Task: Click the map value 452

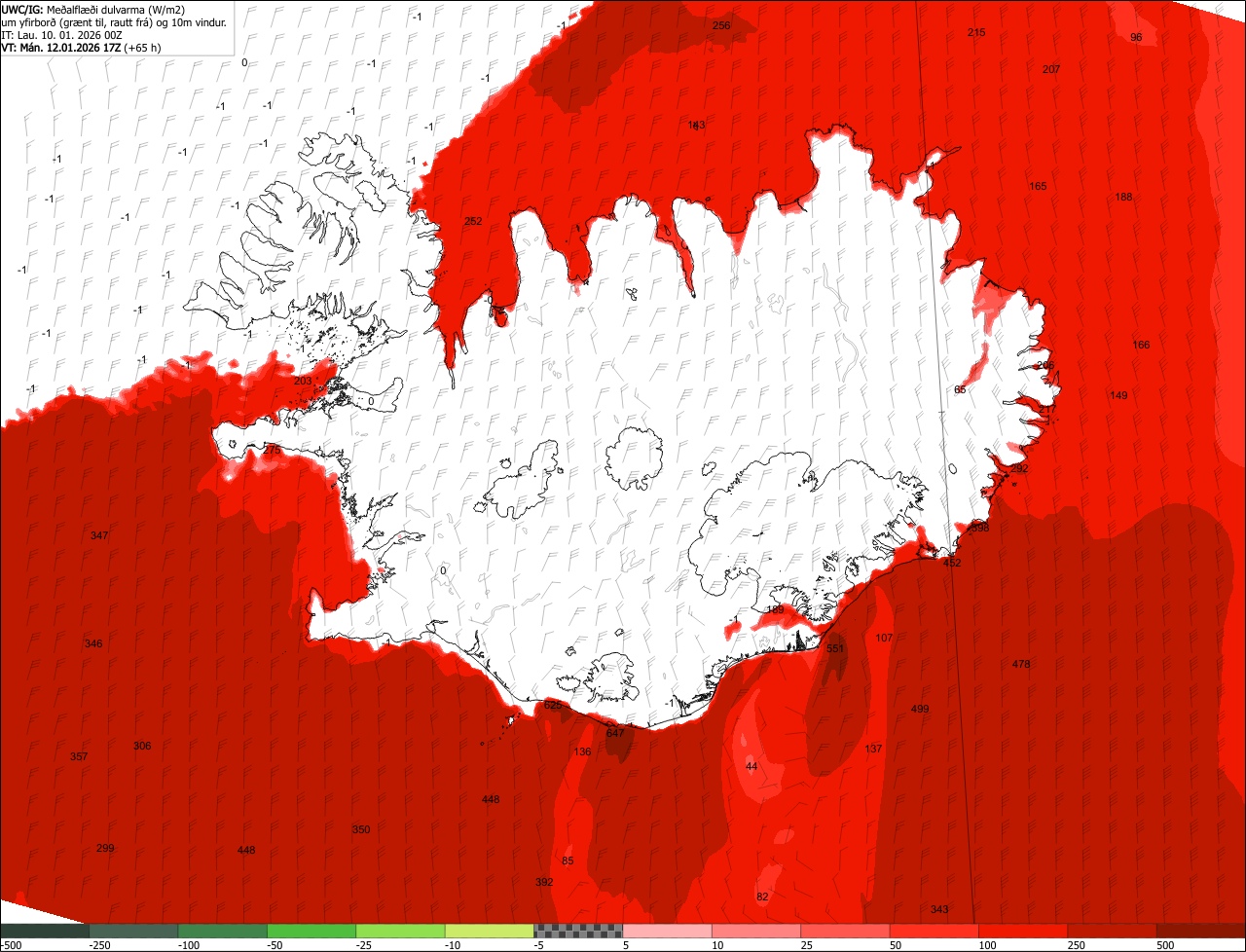Action: click(952, 563)
